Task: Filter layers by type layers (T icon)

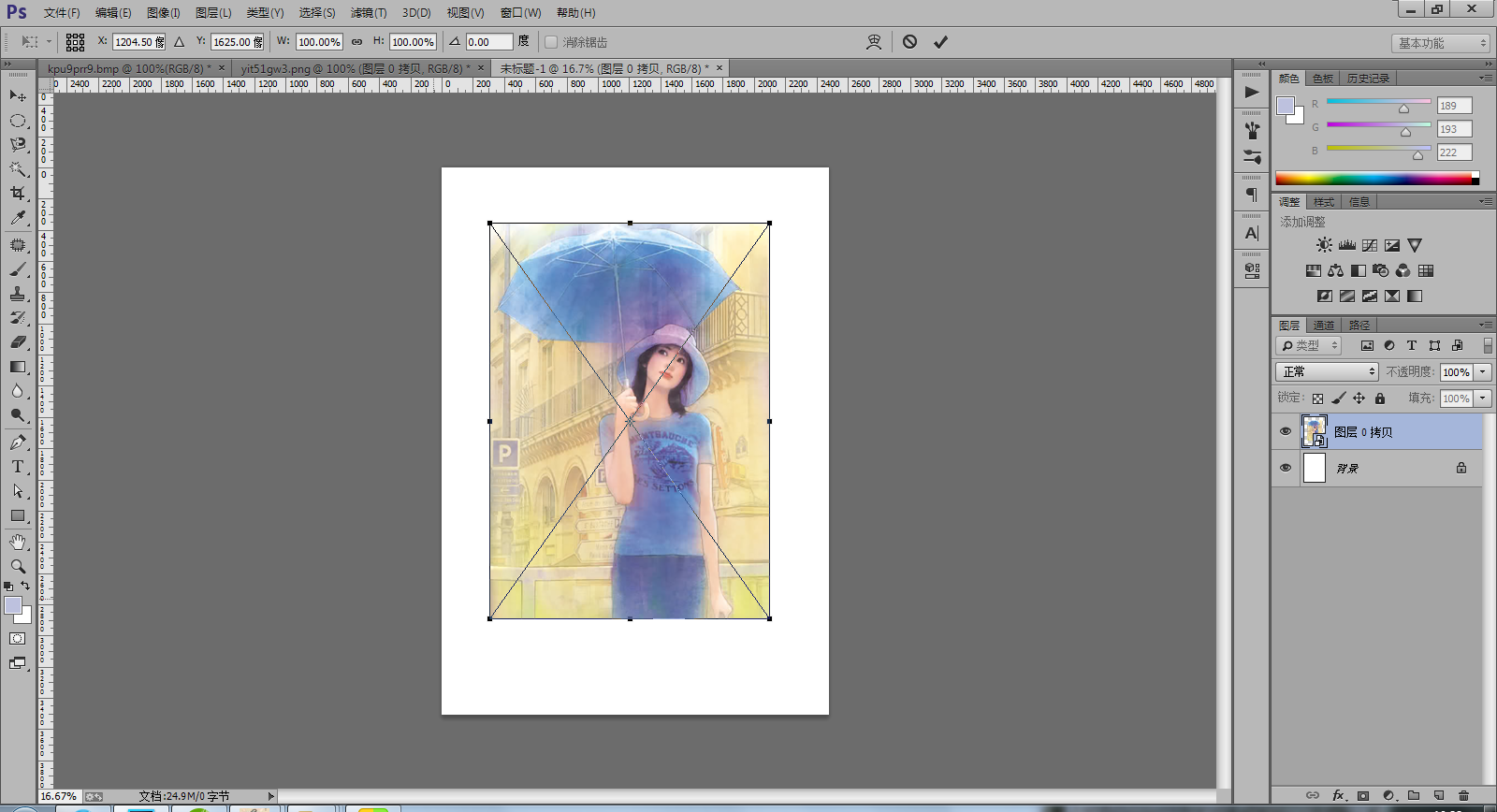Action: point(1412,345)
